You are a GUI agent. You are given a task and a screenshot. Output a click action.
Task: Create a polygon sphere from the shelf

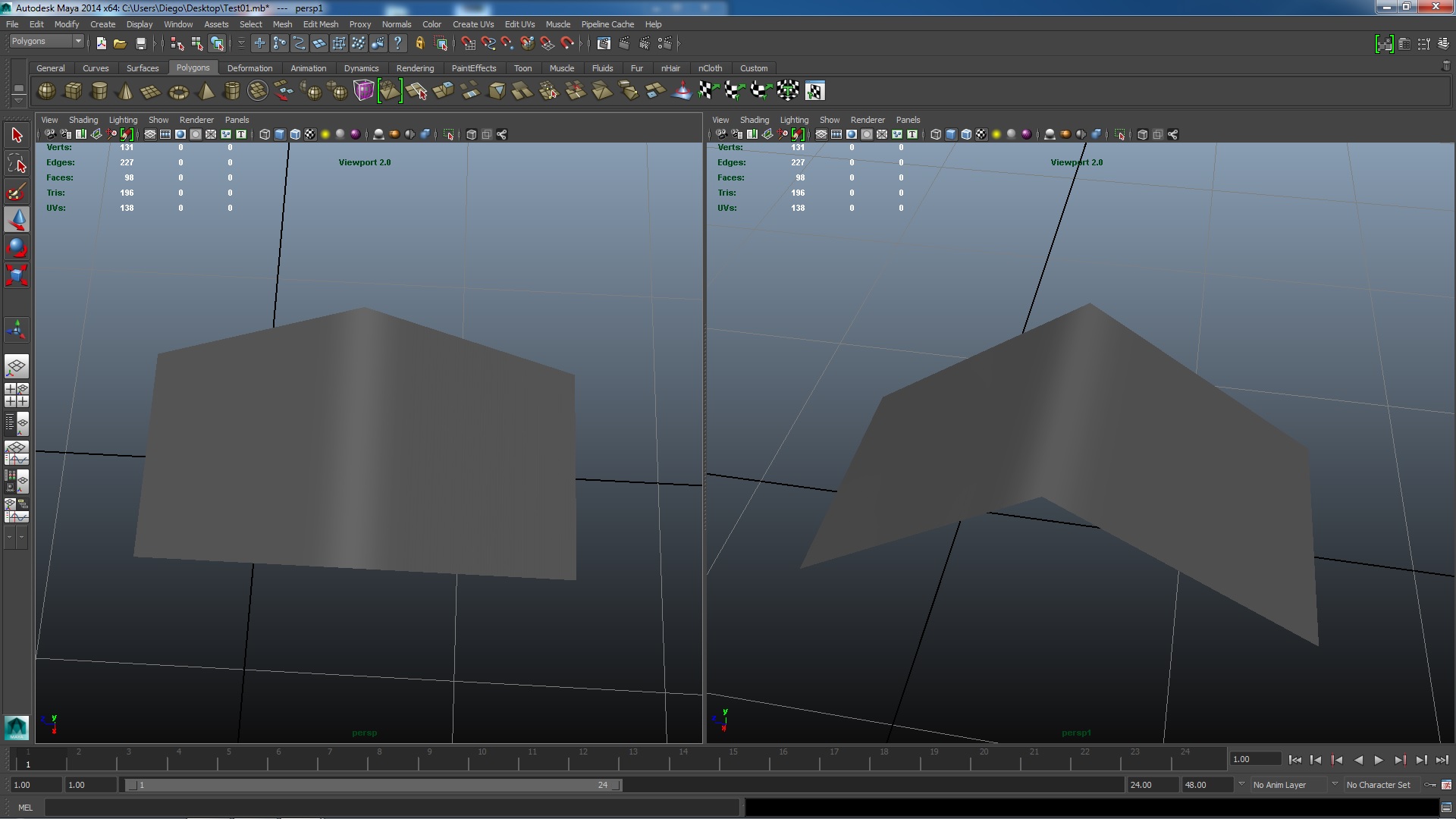pos(46,91)
